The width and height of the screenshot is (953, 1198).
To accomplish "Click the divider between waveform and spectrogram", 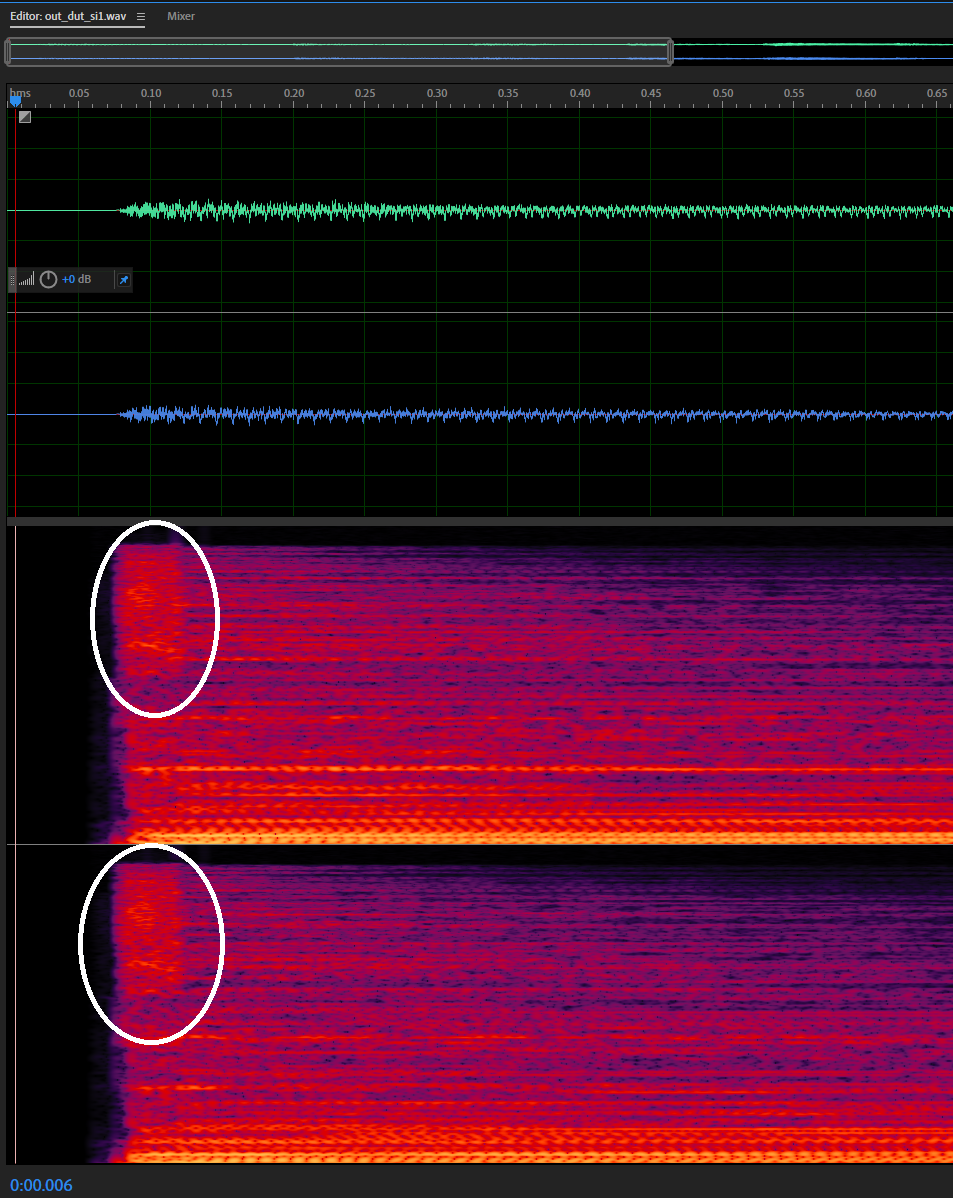I will point(480,521).
